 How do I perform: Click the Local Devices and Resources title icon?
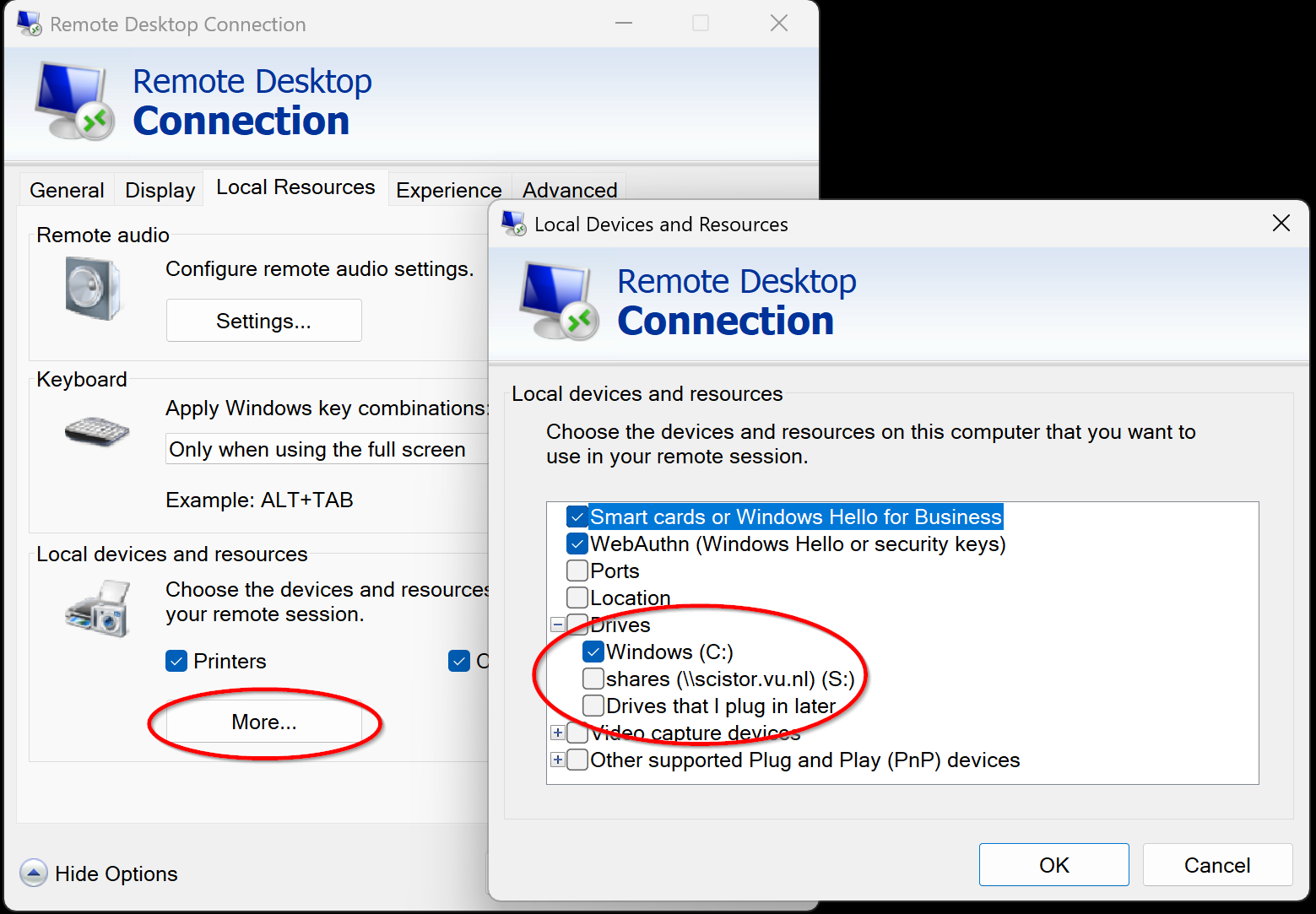click(513, 224)
